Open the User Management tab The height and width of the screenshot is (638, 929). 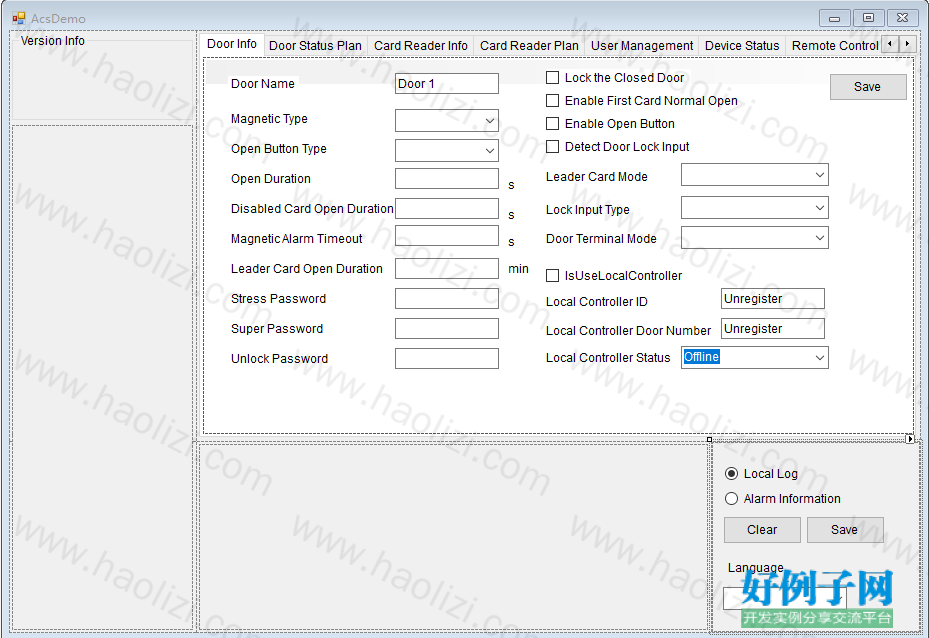coord(642,46)
